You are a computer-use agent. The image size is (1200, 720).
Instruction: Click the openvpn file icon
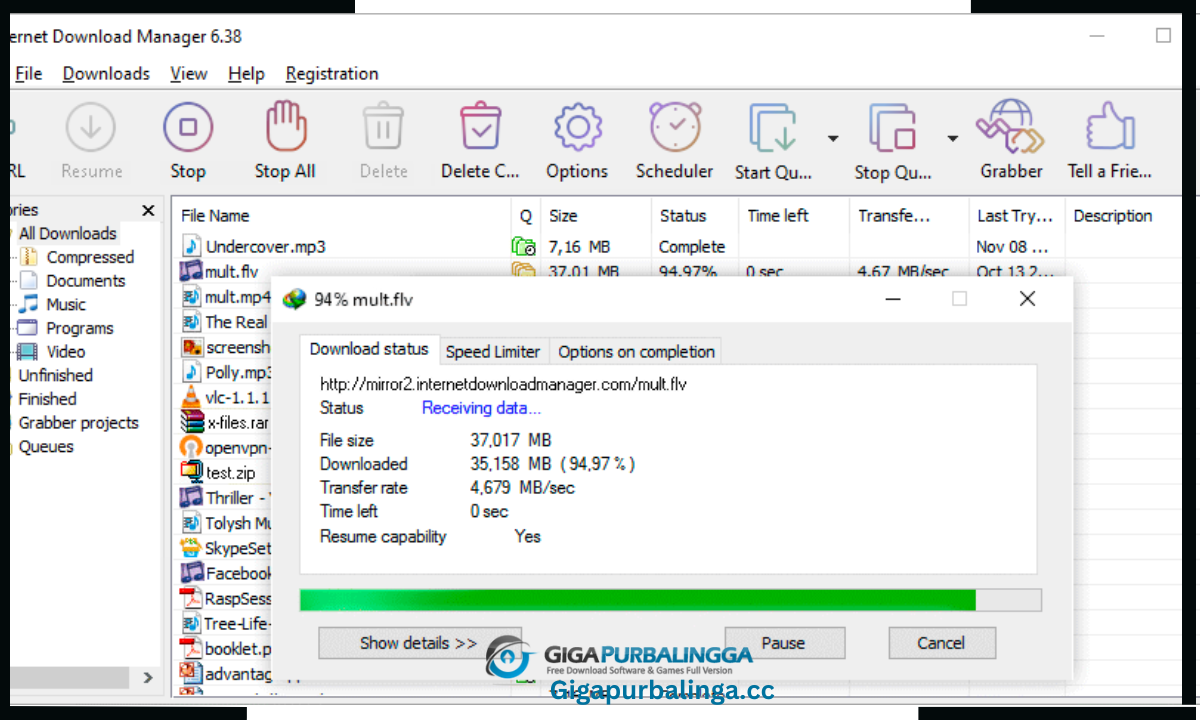pos(191,447)
